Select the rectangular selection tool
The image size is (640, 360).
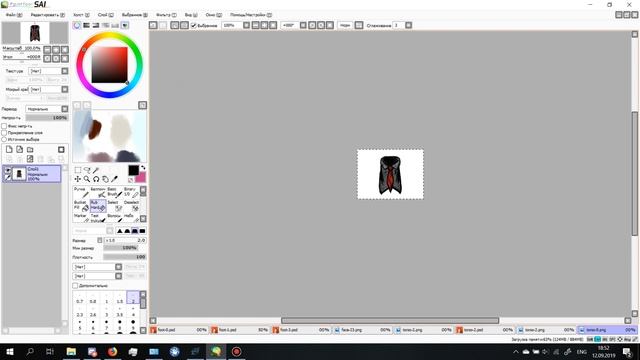click(78, 170)
